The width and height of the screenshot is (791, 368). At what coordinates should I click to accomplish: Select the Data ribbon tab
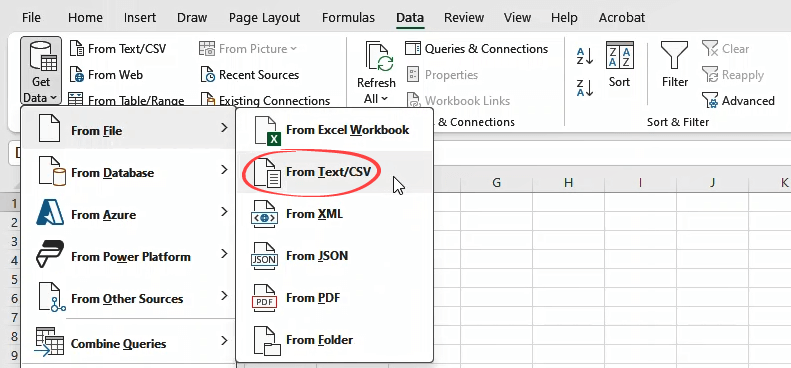click(x=410, y=18)
